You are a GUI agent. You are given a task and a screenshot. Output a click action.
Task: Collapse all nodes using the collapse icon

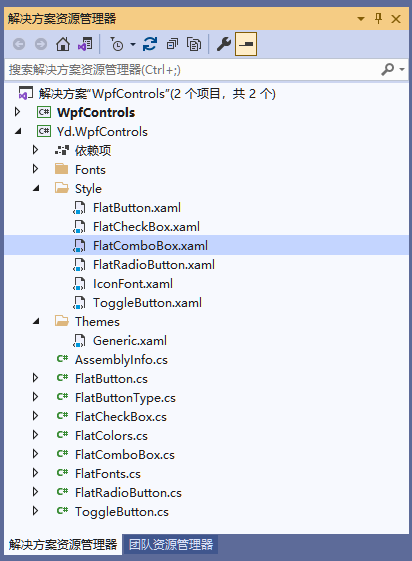click(x=172, y=44)
